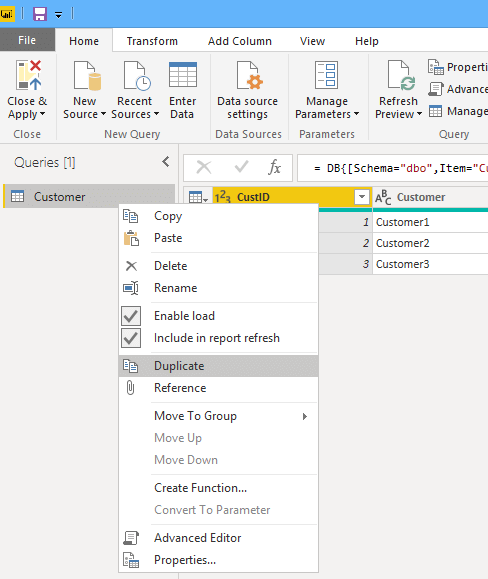Open the quick access toolbar customize arrow
The image size is (488, 579).
[x=58, y=15]
